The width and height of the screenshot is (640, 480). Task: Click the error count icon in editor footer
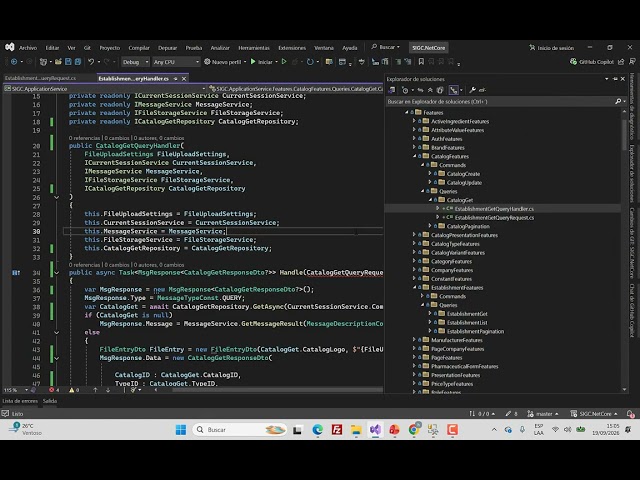point(51,390)
